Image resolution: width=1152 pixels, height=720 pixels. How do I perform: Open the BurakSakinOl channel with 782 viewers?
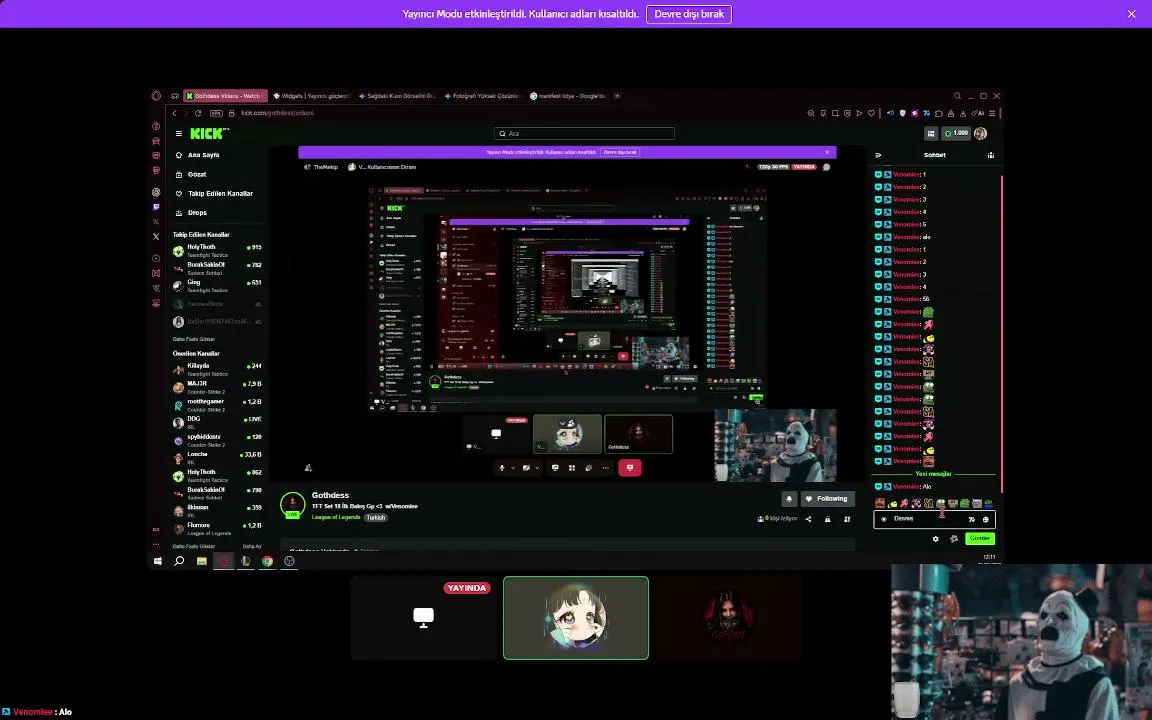coord(217,268)
